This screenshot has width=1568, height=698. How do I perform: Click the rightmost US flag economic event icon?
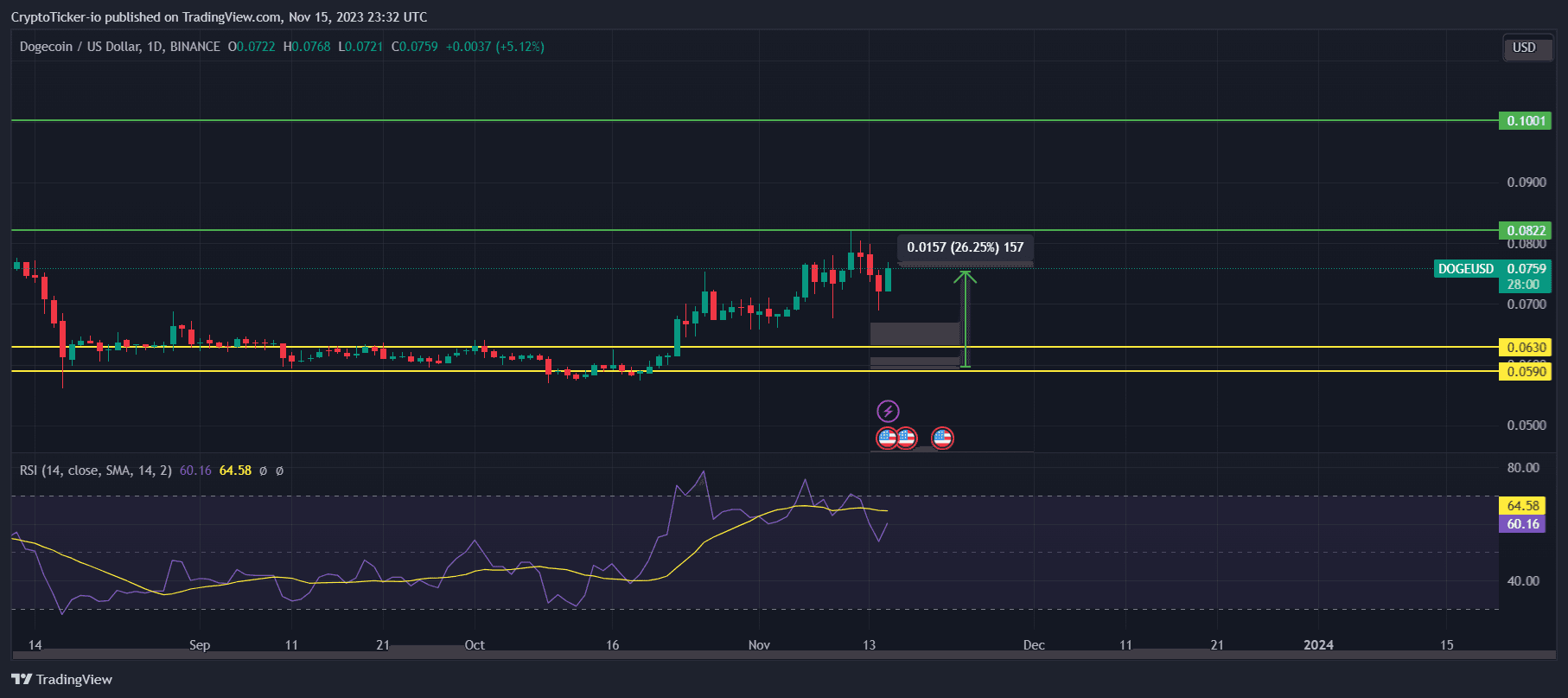pos(942,439)
